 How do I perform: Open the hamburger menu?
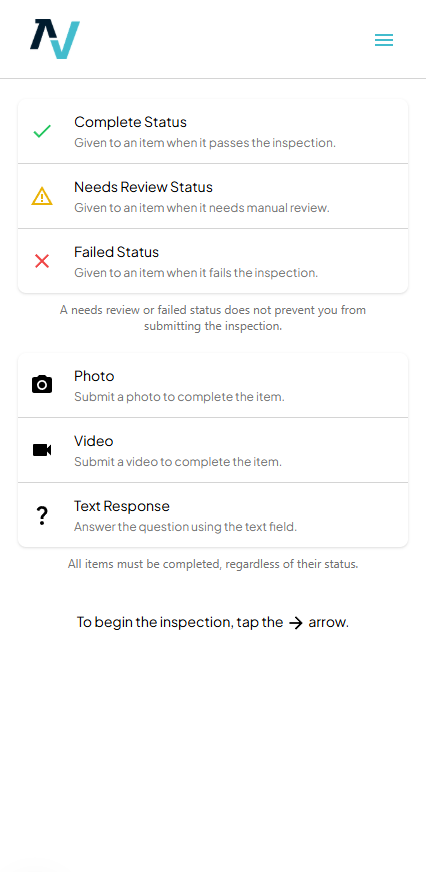pyautogui.click(x=384, y=40)
